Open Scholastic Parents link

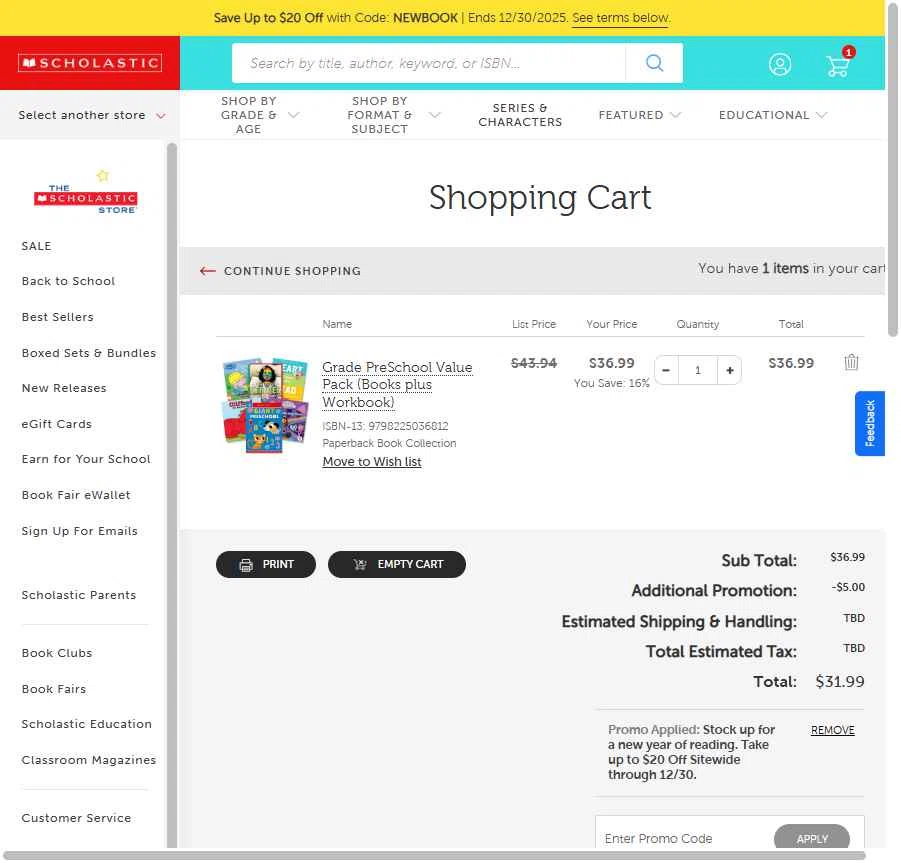[79, 595]
